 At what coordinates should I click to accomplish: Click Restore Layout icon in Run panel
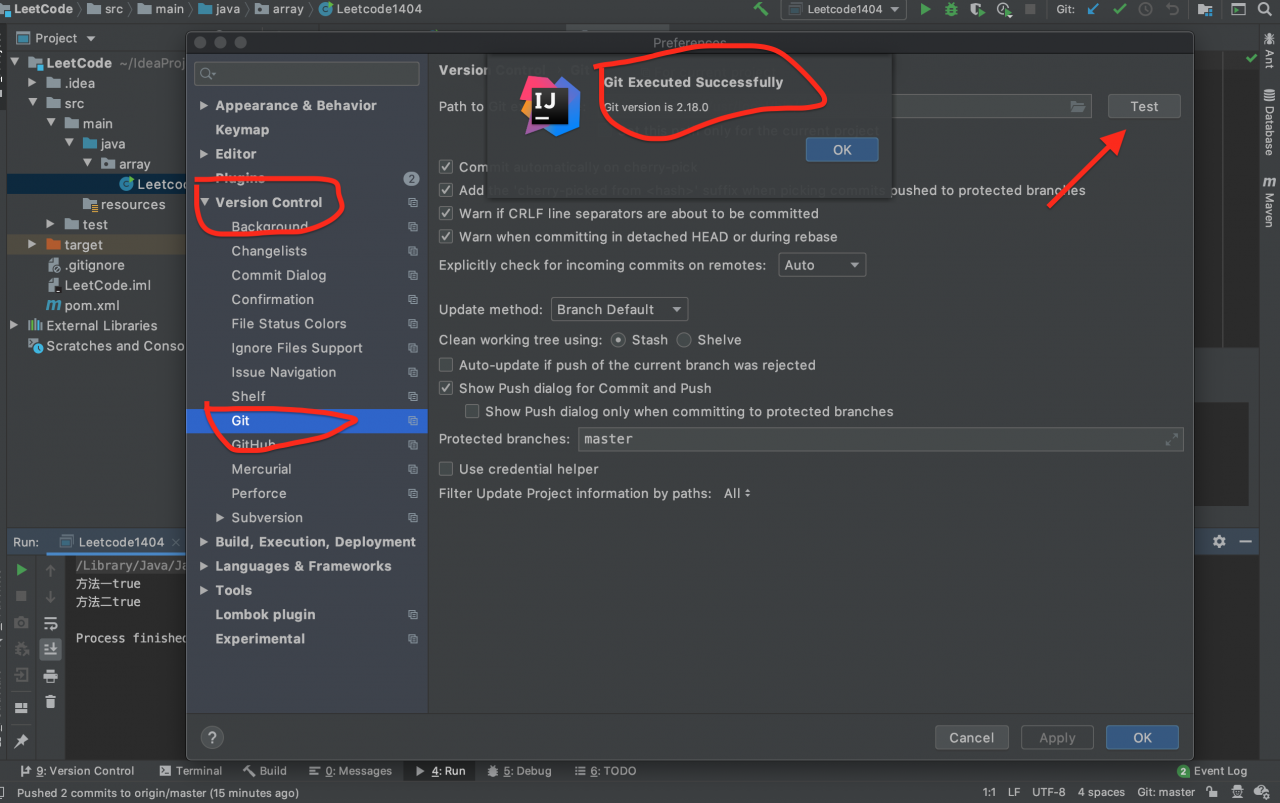pyautogui.click(x=21, y=707)
